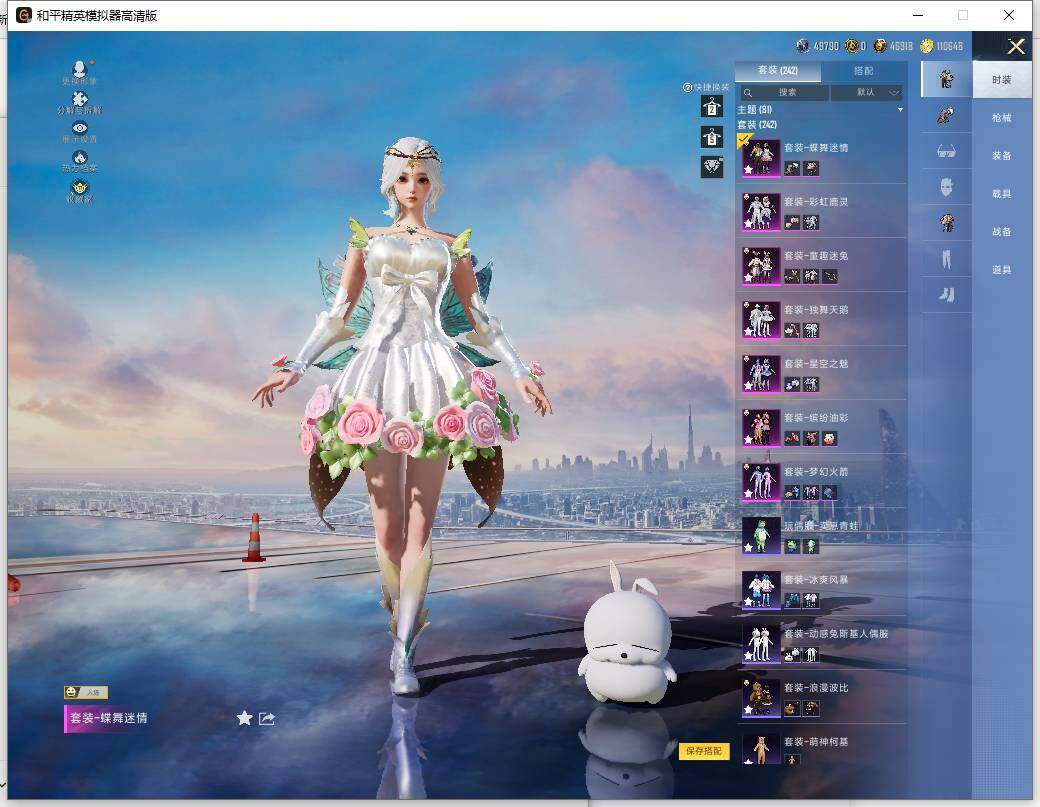Select the glasses accessory category icon
Viewport: 1040px width, 807px height.
point(946,151)
